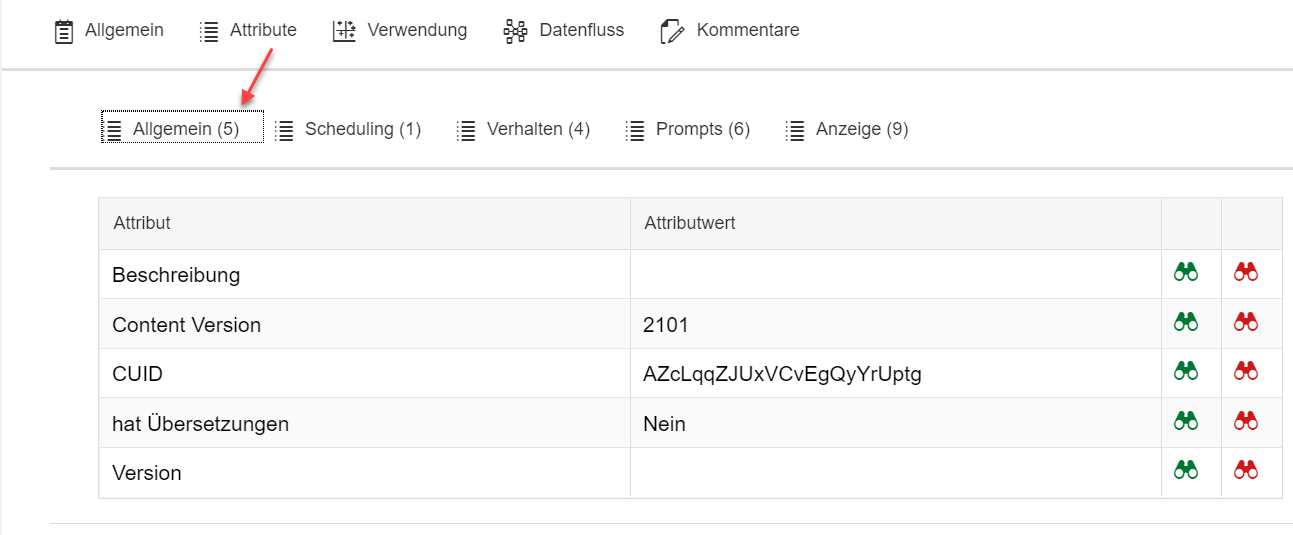Open the Verwendung tab

pos(400,31)
